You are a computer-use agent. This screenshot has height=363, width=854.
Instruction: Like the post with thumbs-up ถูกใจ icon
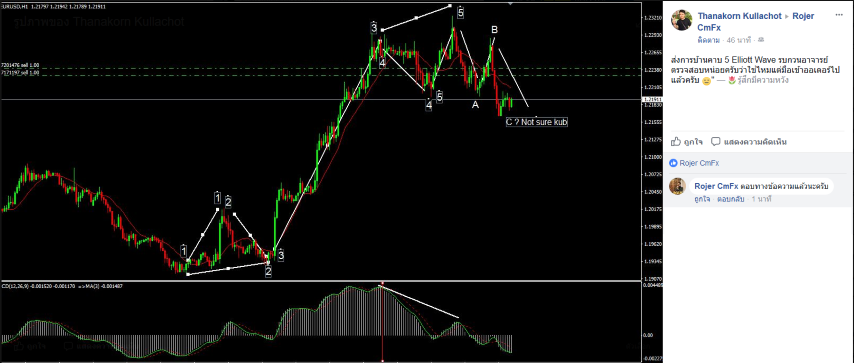pos(676,142)
